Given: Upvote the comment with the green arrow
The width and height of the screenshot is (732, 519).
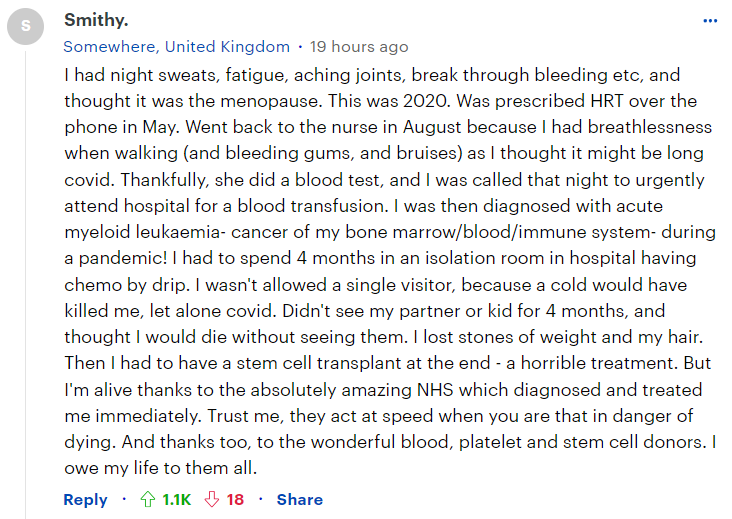Looking at the screenshot, I should [x=148, y=499].
